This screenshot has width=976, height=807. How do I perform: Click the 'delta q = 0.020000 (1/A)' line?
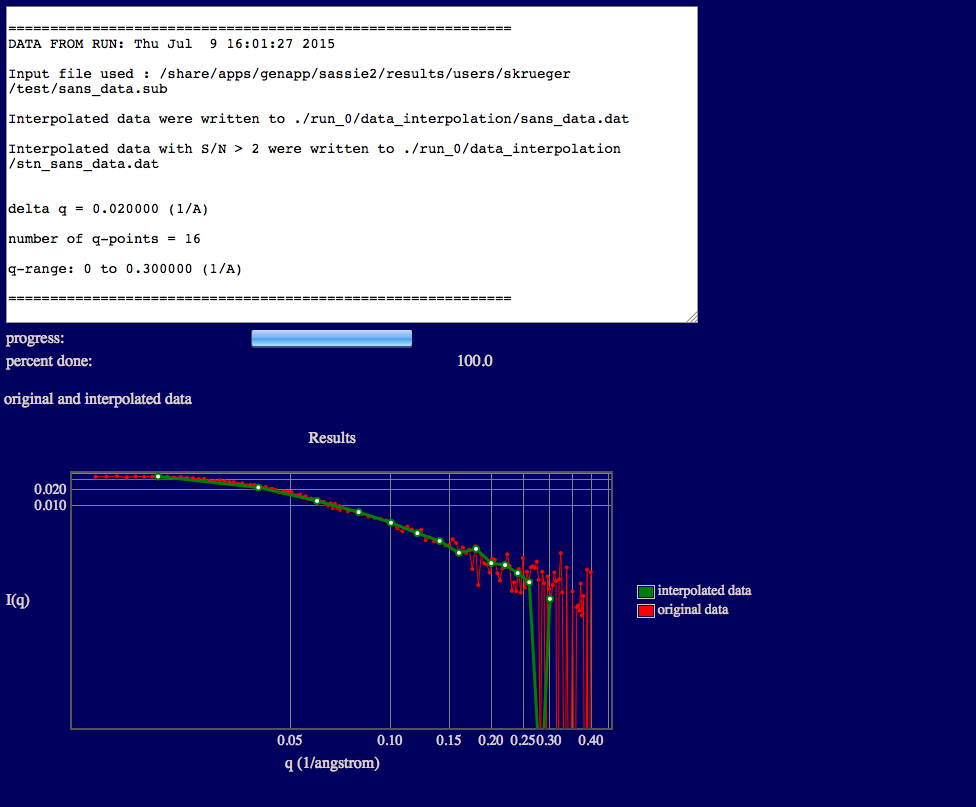[108, 209]
